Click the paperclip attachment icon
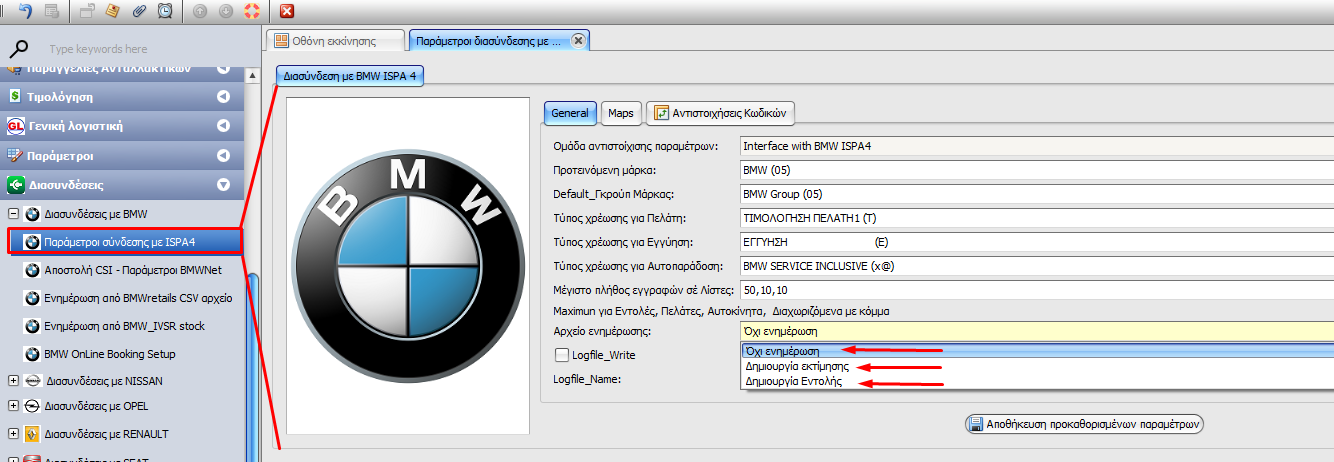Viewport: 1334px width, 462px height. [139, 11]
